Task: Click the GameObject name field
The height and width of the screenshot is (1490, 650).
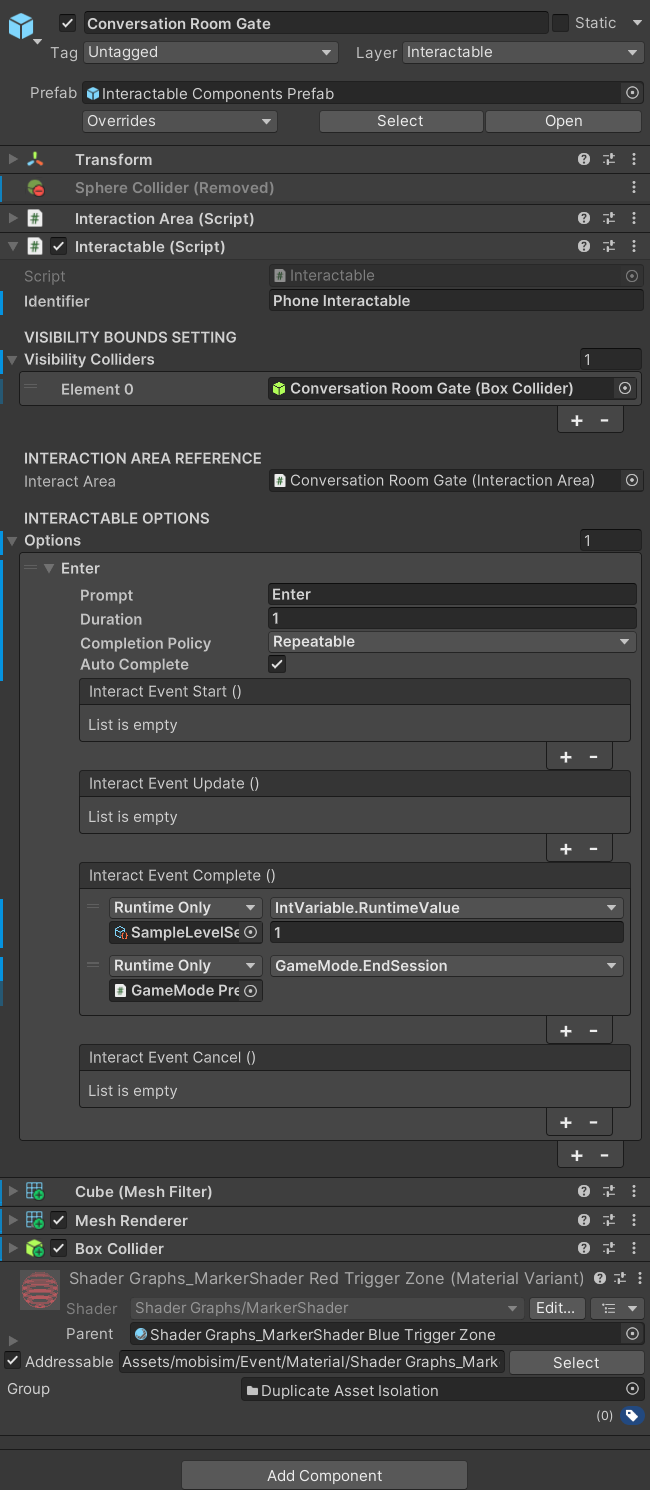Action: tap(314, 23)
